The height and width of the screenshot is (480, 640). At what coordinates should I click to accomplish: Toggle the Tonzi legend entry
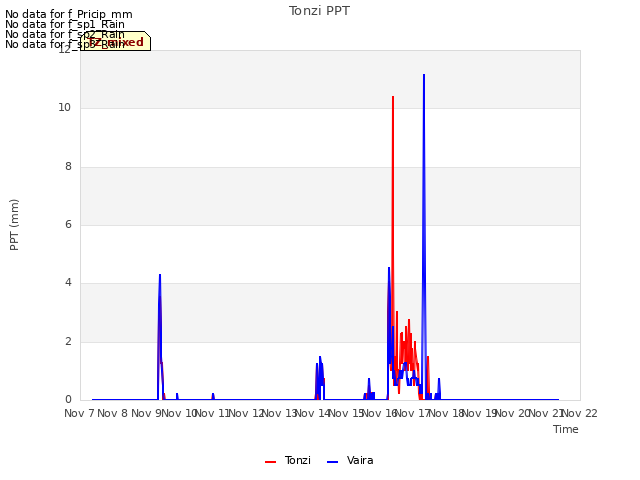click(288, 460)
